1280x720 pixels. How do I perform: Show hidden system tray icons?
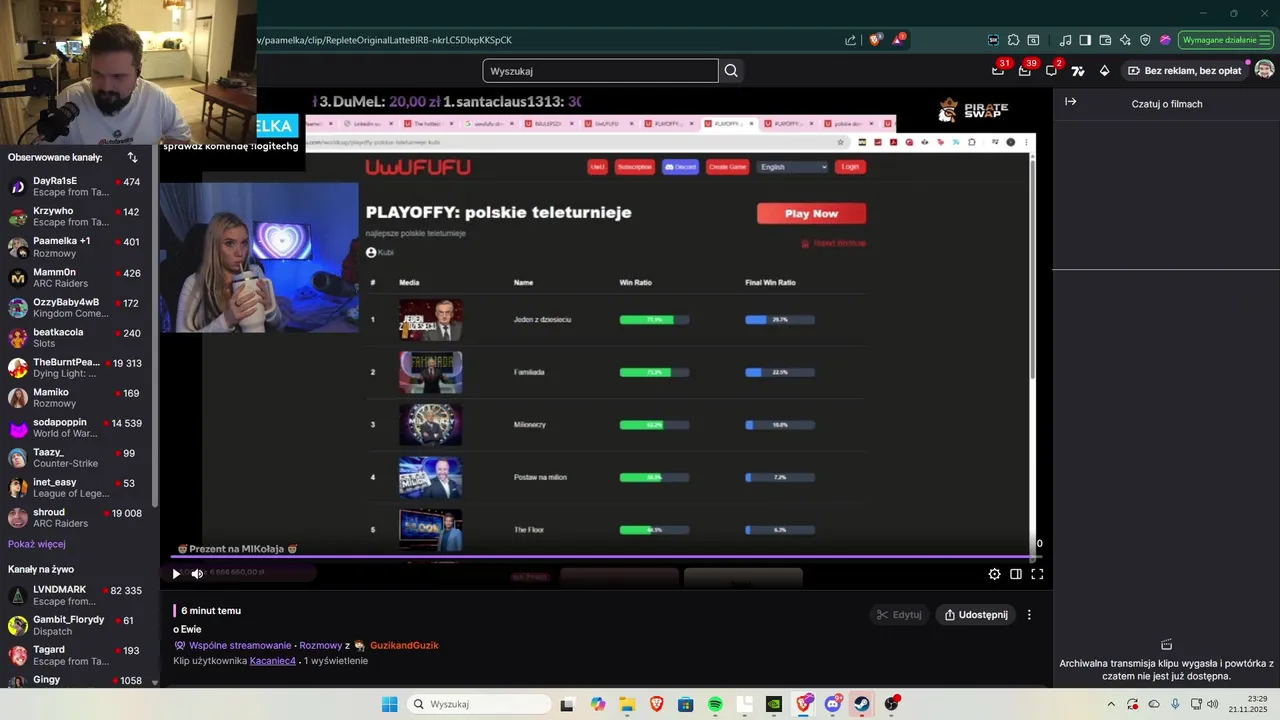pyautogui.click(x=1111, y=704)
